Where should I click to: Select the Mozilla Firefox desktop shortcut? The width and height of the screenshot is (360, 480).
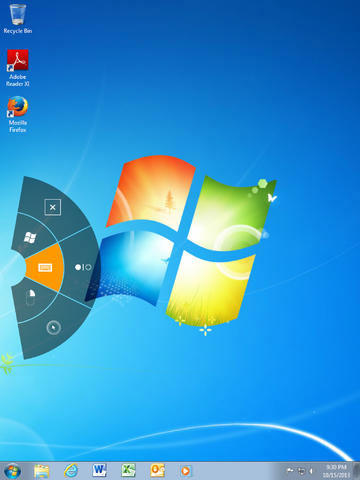coord(18,114)
